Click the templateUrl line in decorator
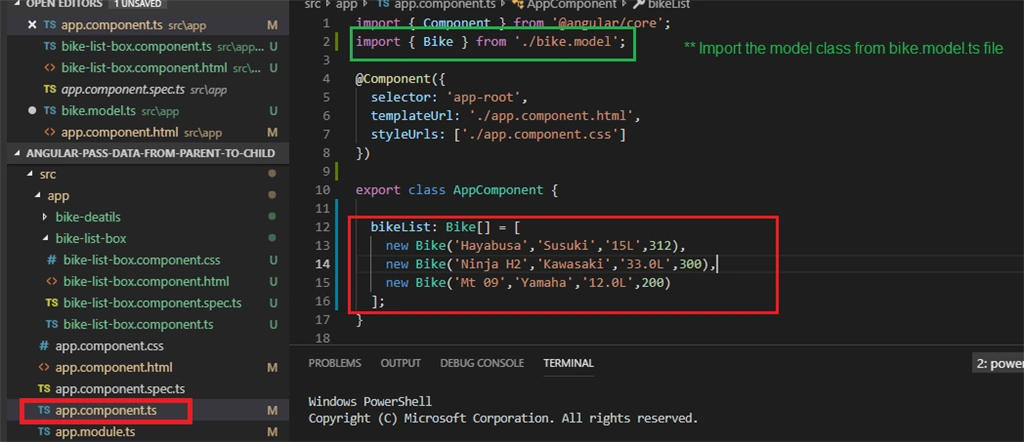Image resolution: width=1024 pixels, height=442 pixels. pos(505,116)
